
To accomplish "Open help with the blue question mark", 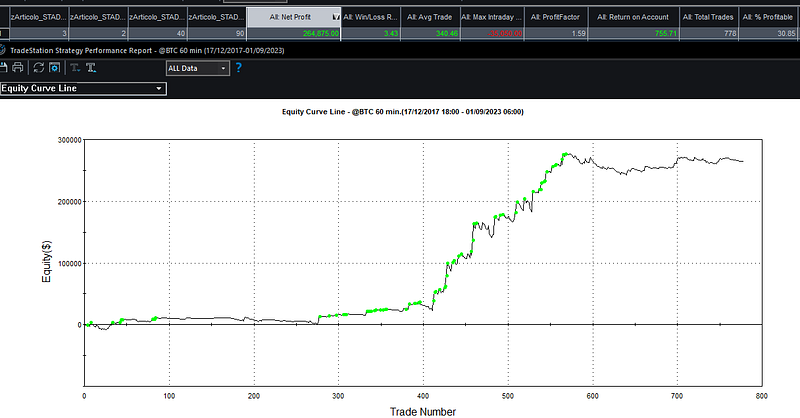I will [238, 68].
